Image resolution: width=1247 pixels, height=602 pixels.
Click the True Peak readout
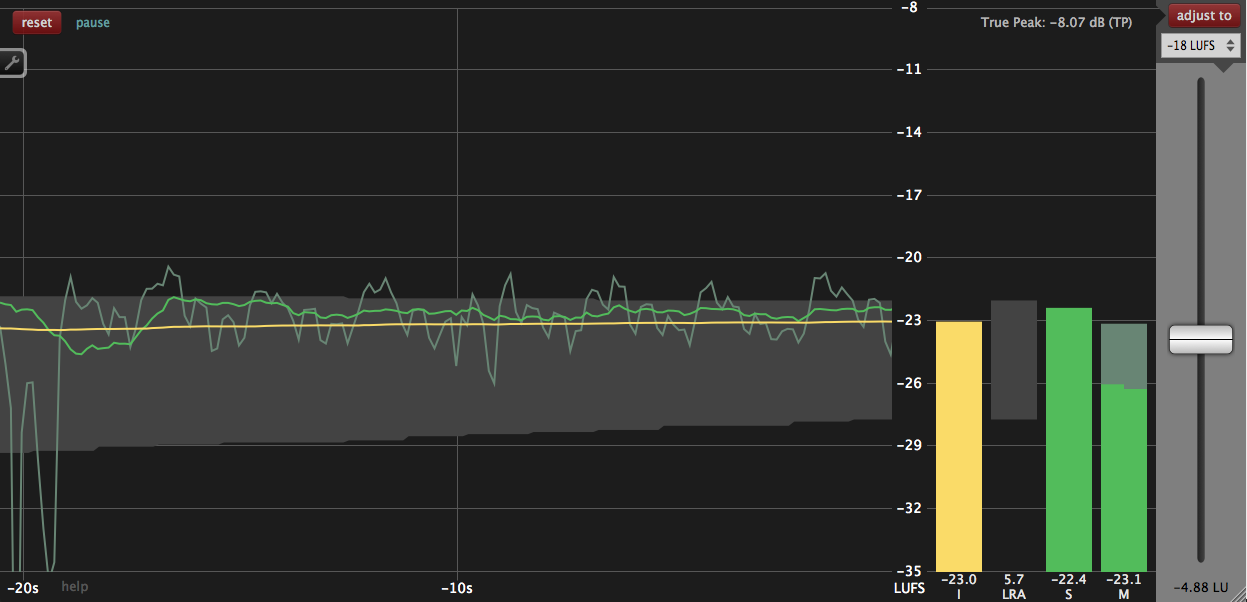click(1056, 21)
